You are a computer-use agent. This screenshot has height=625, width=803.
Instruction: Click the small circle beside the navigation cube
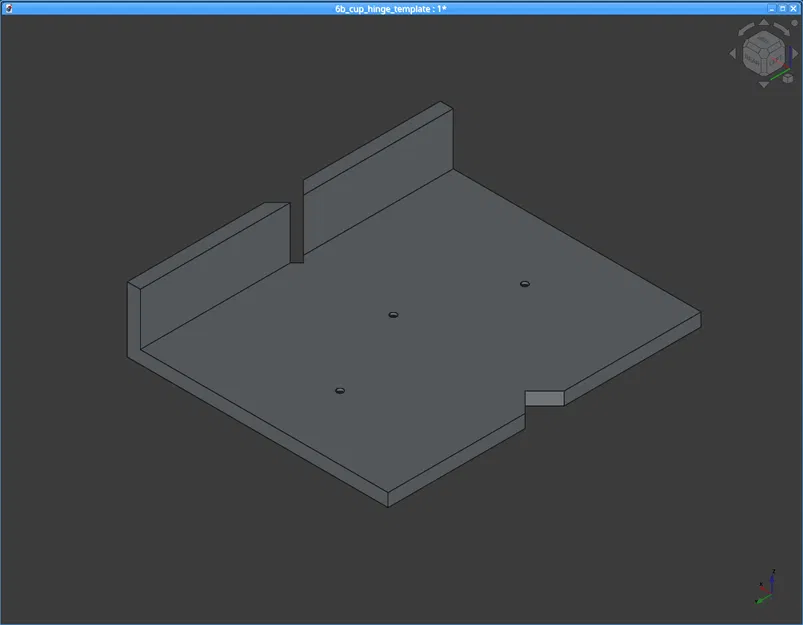pos(794,23)
